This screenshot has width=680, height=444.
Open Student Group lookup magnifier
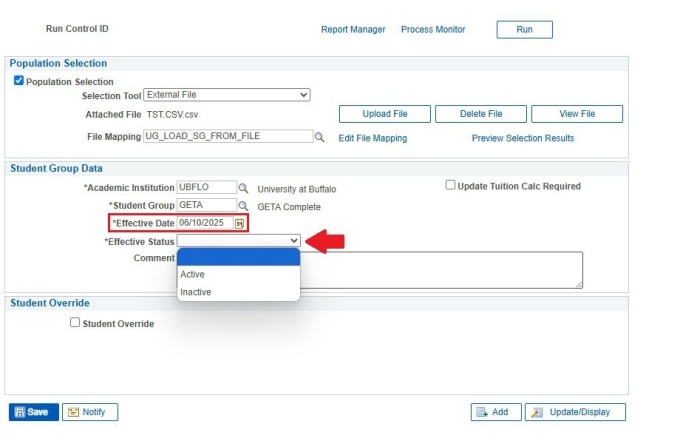click(243, 206)
